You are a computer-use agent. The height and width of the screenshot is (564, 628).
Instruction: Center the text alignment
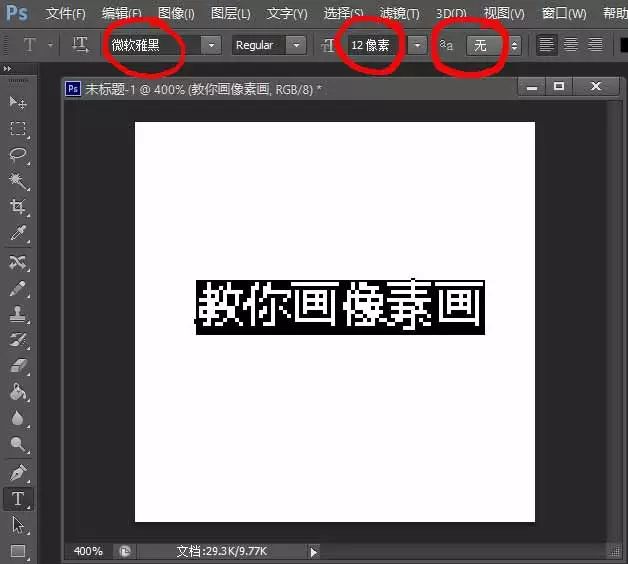pos(571,44)
